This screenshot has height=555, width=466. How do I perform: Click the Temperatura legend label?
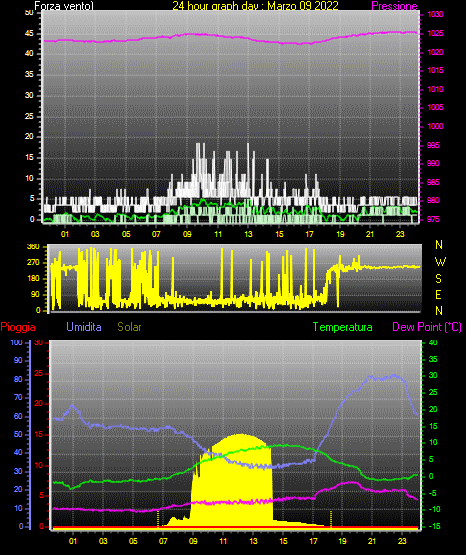[x=343, y=327]
